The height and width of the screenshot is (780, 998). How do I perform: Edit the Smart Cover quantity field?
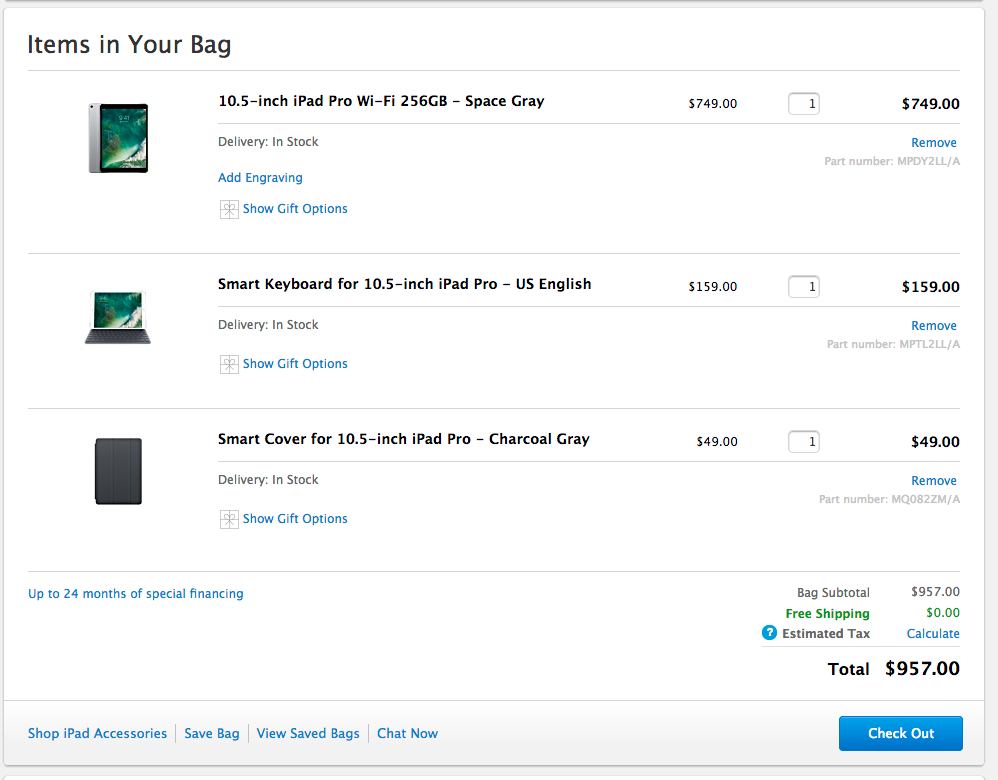pos(804,442)
